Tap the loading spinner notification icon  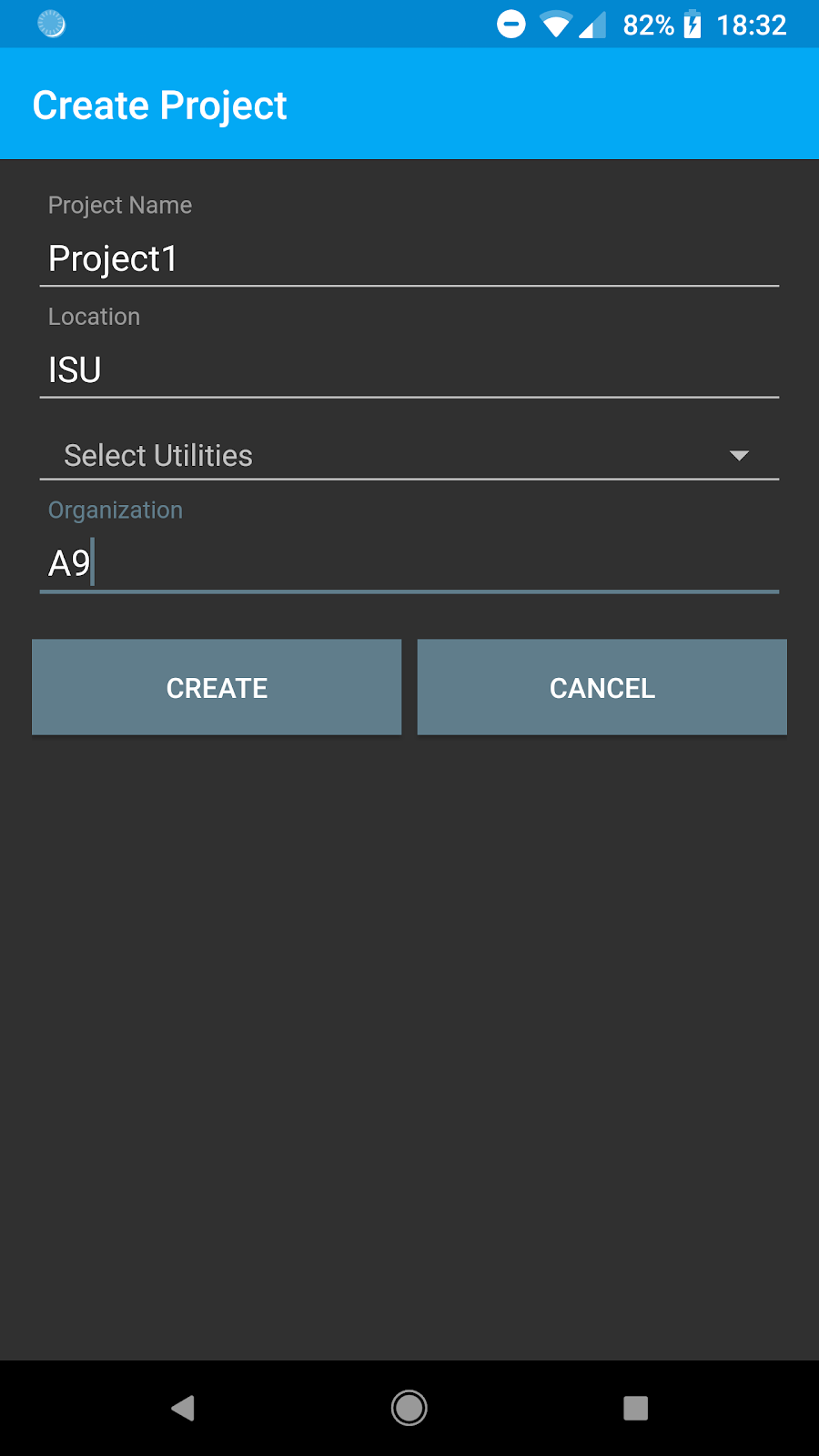(51, 24)
